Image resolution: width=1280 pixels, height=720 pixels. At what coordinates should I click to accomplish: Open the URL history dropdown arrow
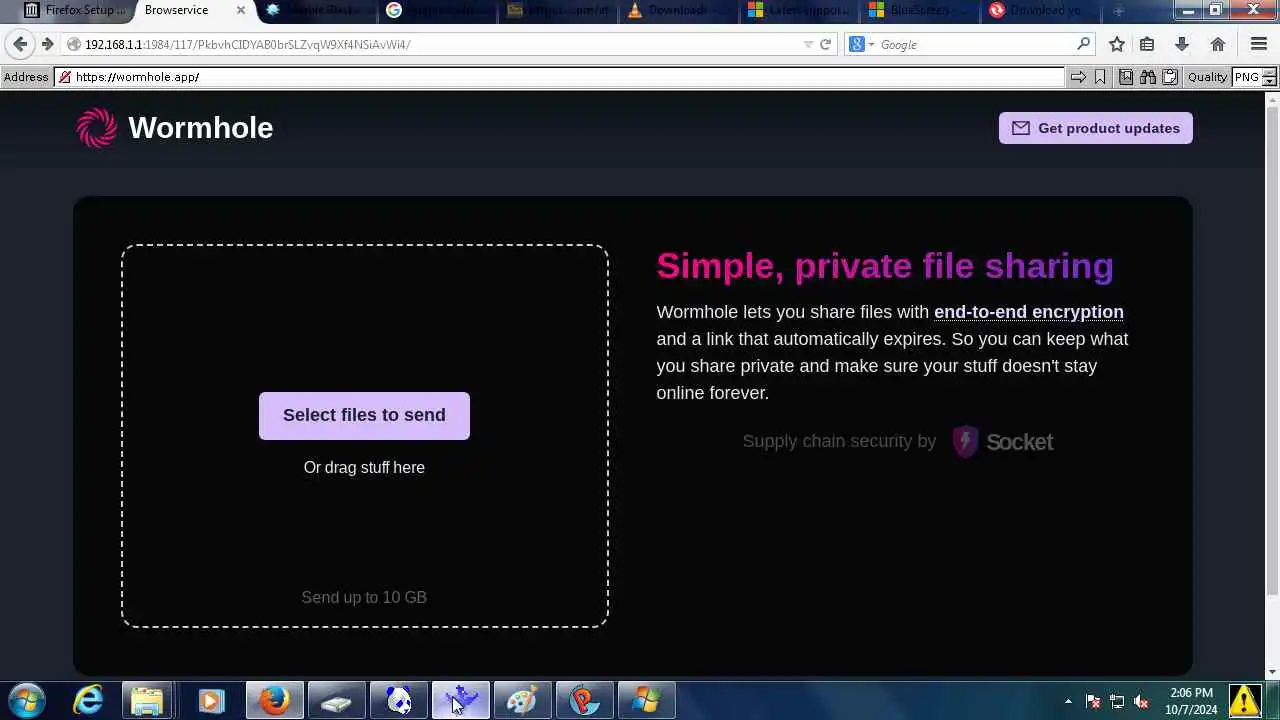(808, 44)
